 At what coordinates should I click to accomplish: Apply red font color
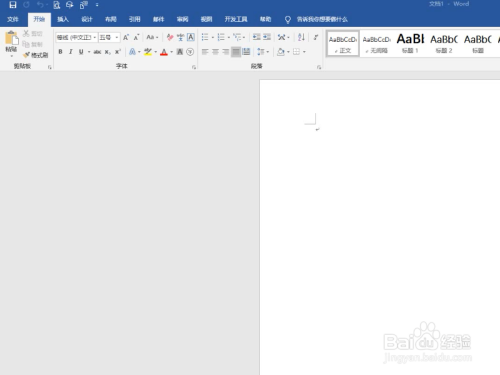(164, 52)
